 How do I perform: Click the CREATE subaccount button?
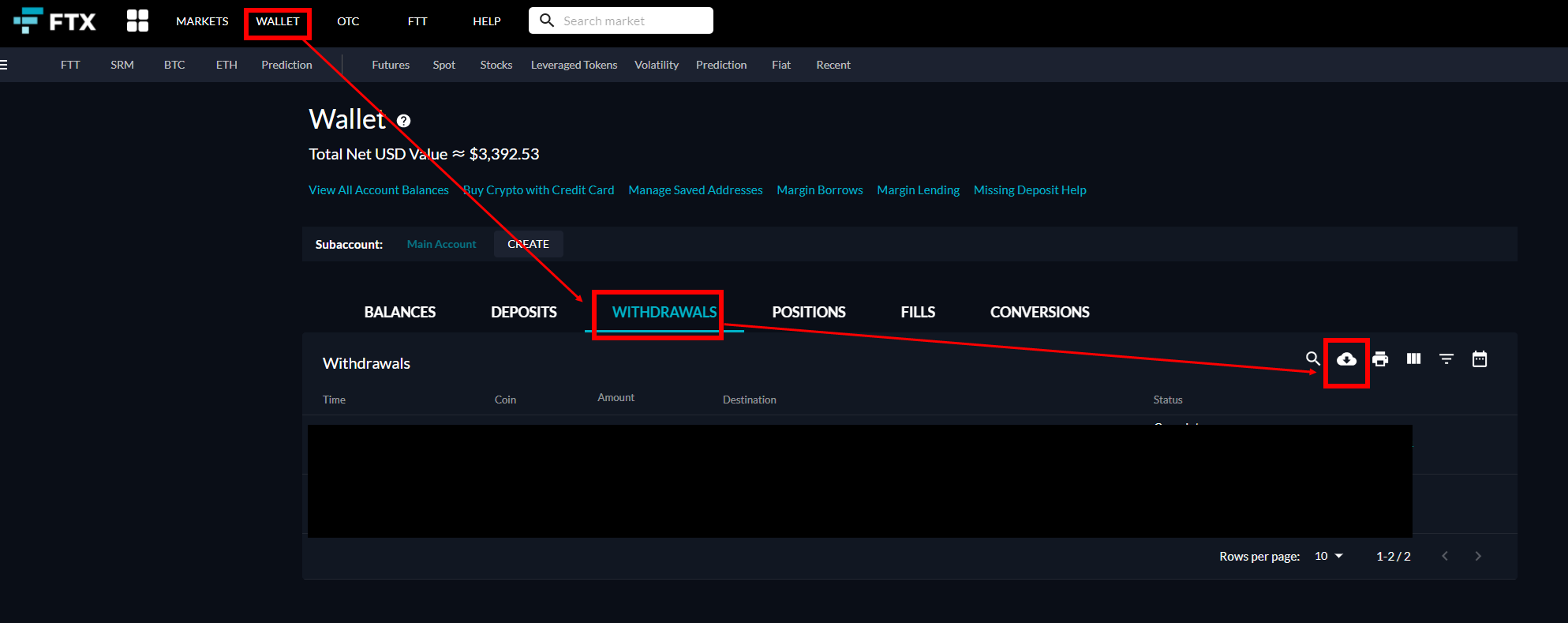528,244
